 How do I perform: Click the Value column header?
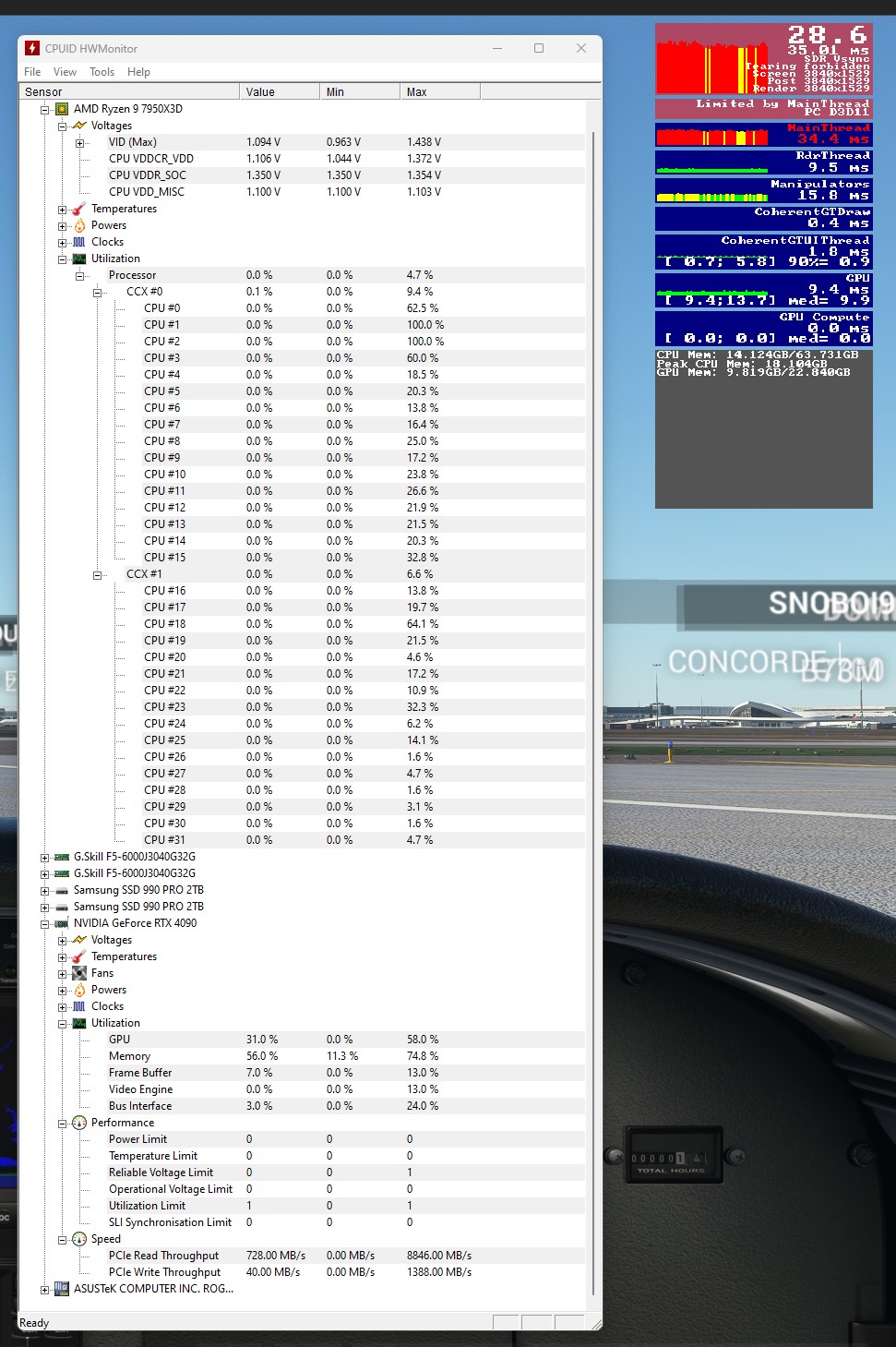(x=280, y=92)
